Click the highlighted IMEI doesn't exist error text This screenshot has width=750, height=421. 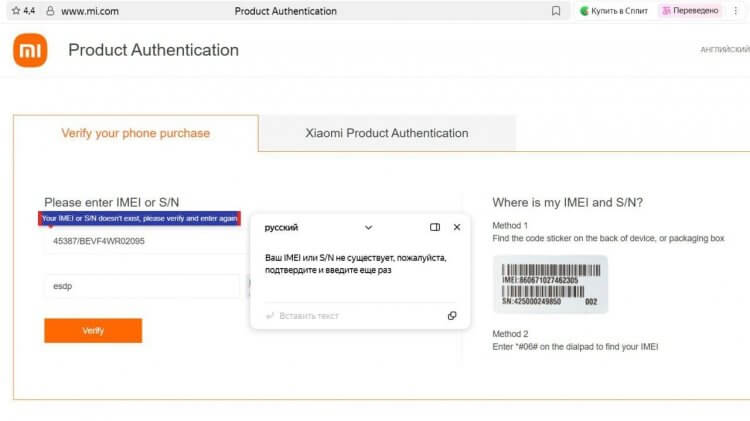(x=139, y=218)
